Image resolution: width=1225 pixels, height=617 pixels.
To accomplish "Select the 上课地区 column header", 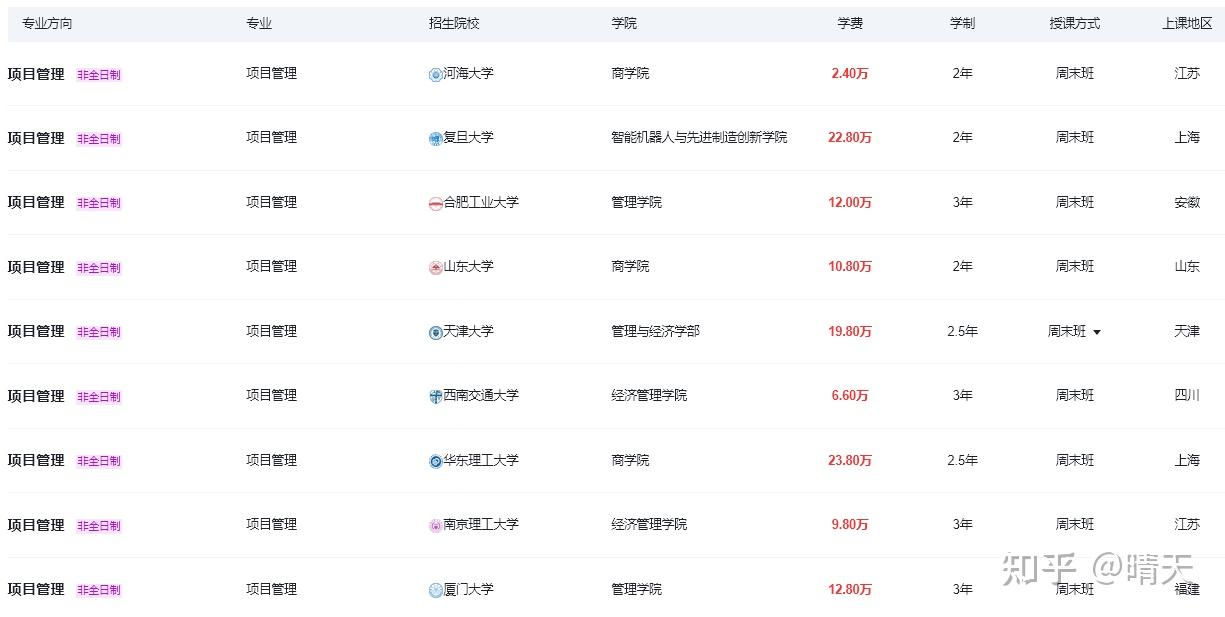I will pyautogui.click(x=1187, y=23).
